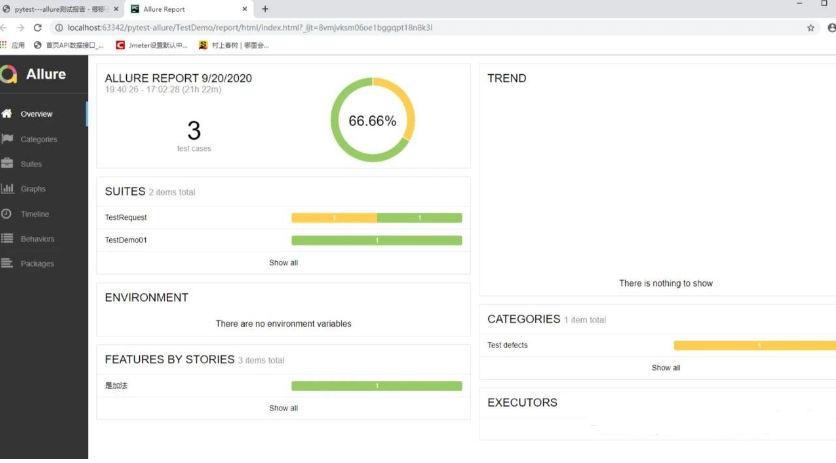
Task: Open Behaviors via the list icon
Action: (x=7, y=238)
